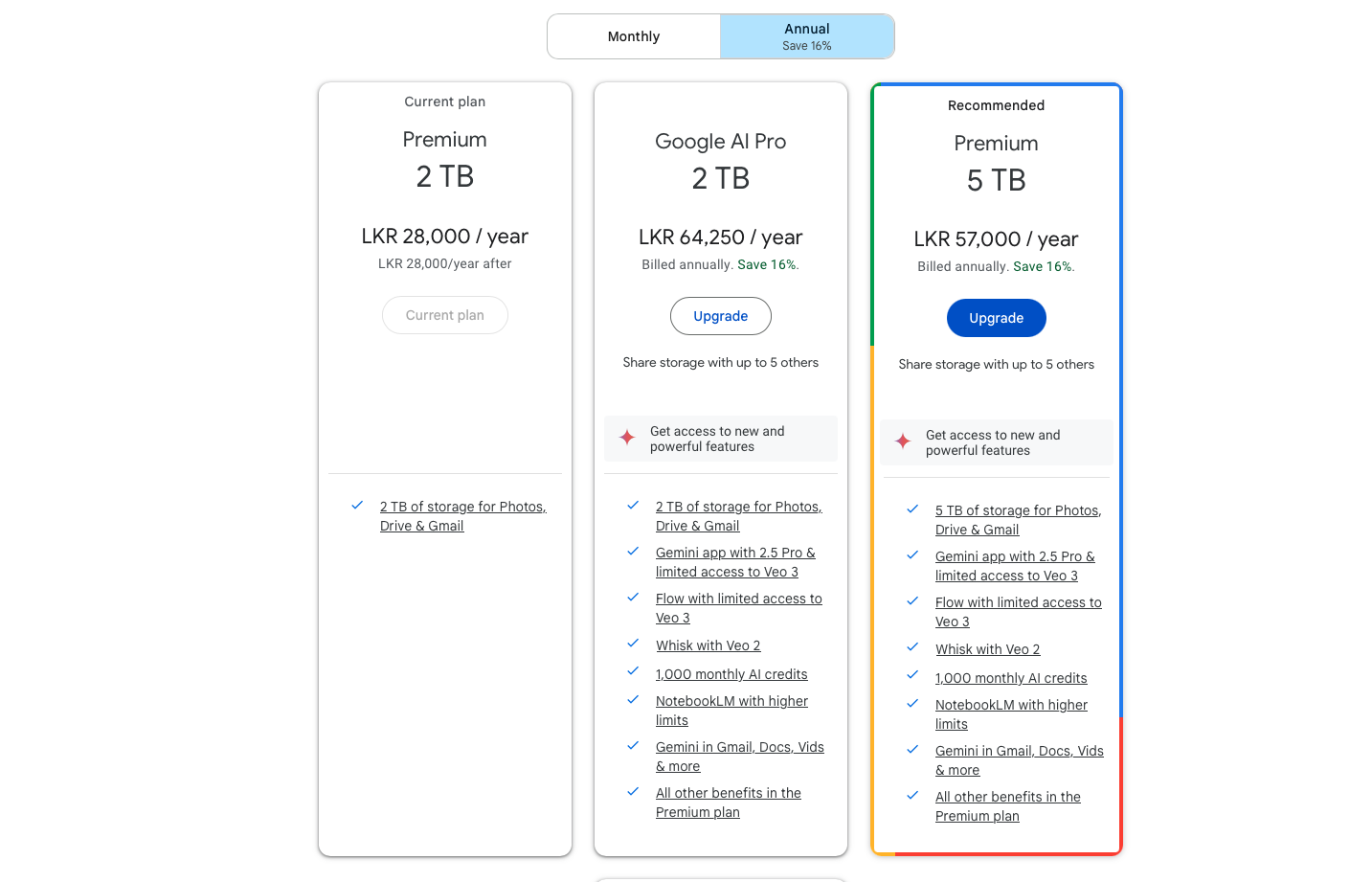Viewport: 1372px width, 882px height.
Task: Click 'LKR 28,000/year after' text
Action: (445, 263)
